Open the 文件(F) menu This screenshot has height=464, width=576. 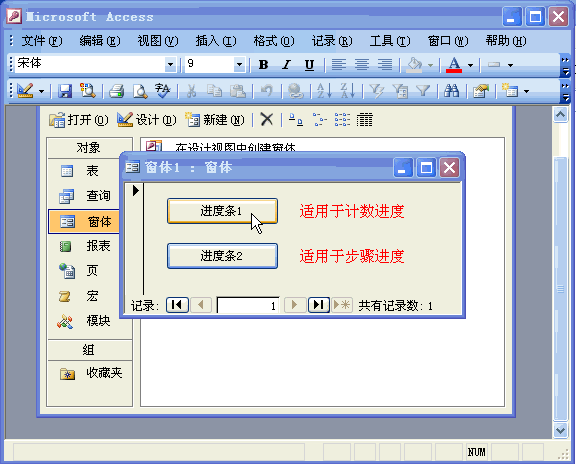(42, 40)
